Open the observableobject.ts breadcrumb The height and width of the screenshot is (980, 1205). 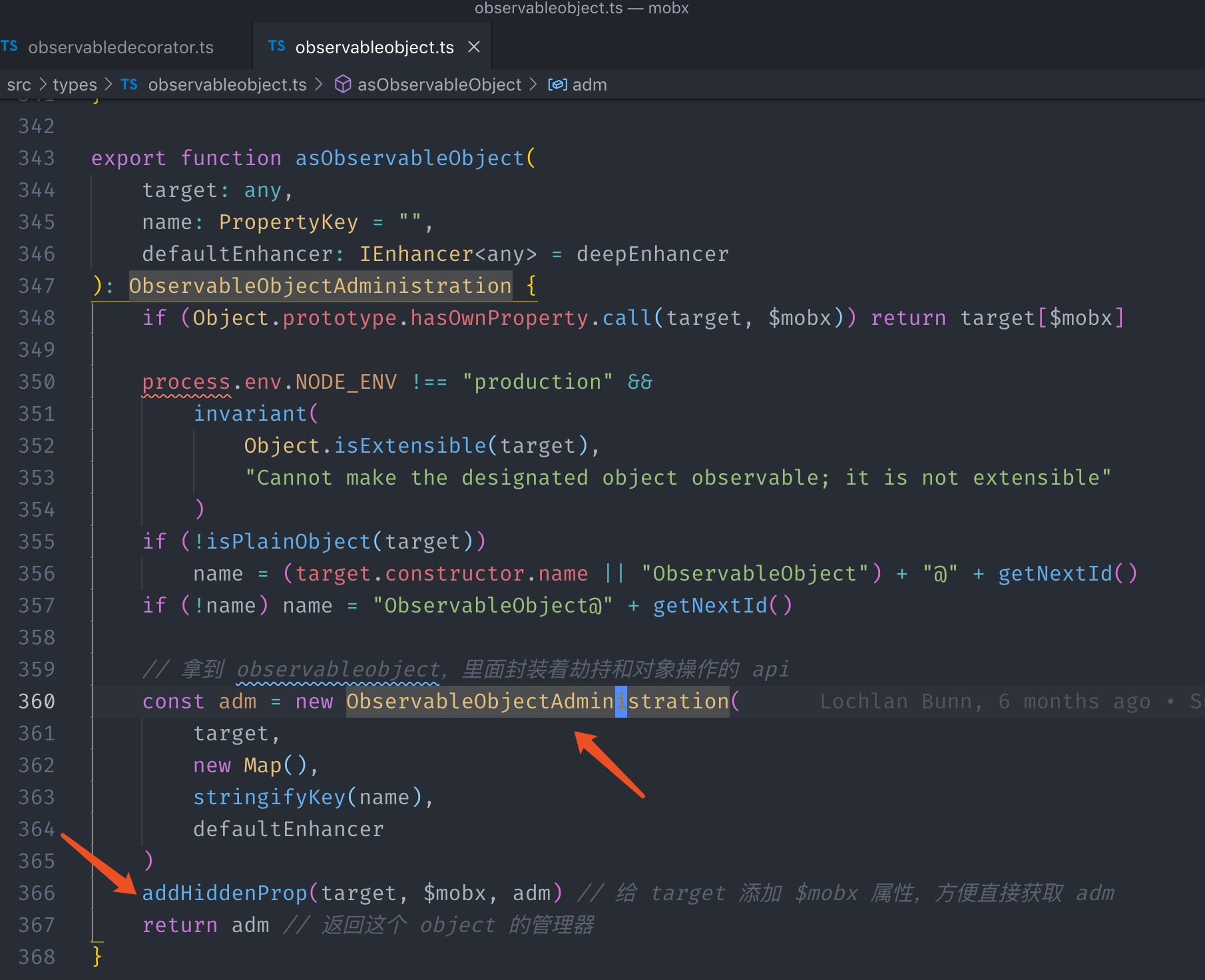point(227,85)
